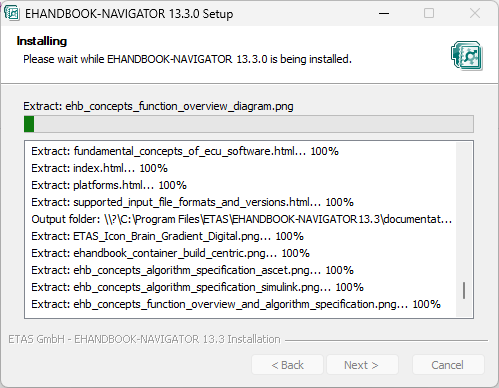Click the 'ETAS GmbH - EHANDBOOK-NAVIGATOR 13.3 Installation' branding text
The image size is (499, 388).
tap(144, 339)
